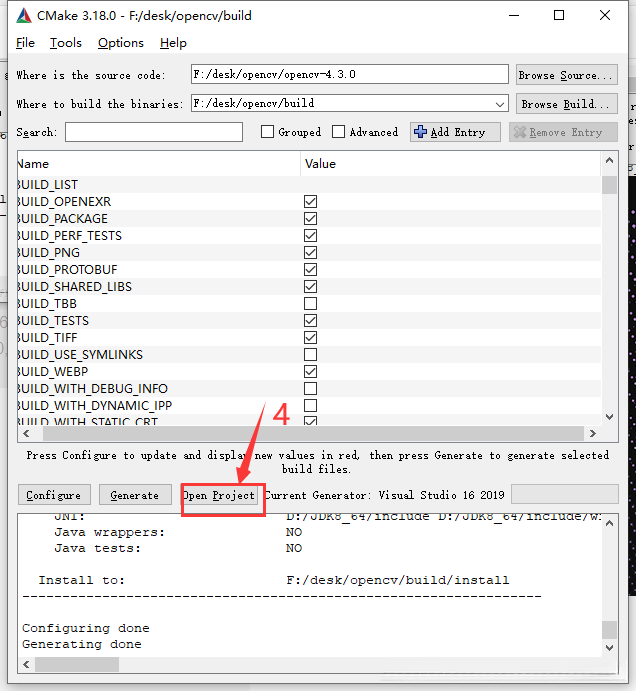The width and height of the screenshot is (636, 691).
Task: Open the Help menu
Action: pos(173,43)
